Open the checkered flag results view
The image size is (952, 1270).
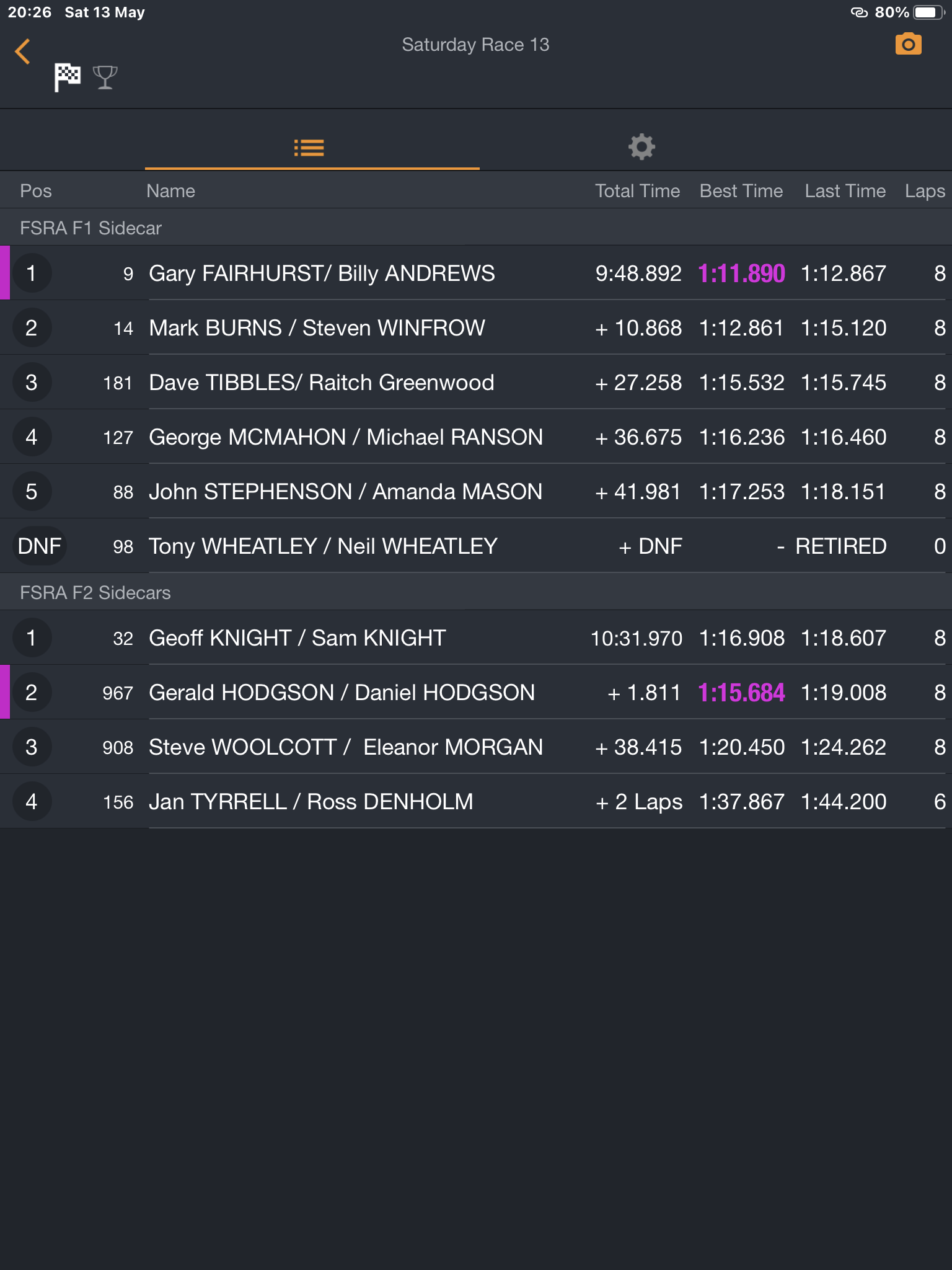67,78
